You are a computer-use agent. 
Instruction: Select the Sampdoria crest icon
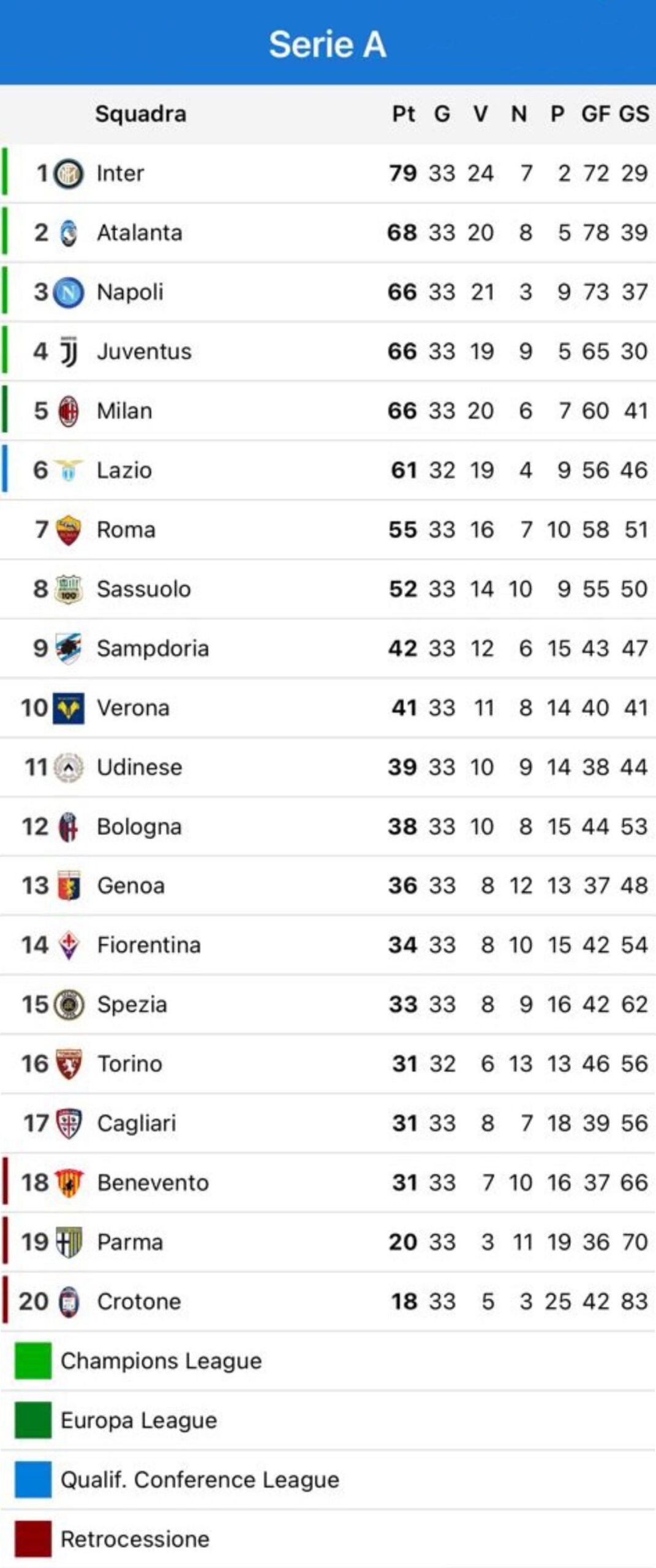click(x=69, y=649)
